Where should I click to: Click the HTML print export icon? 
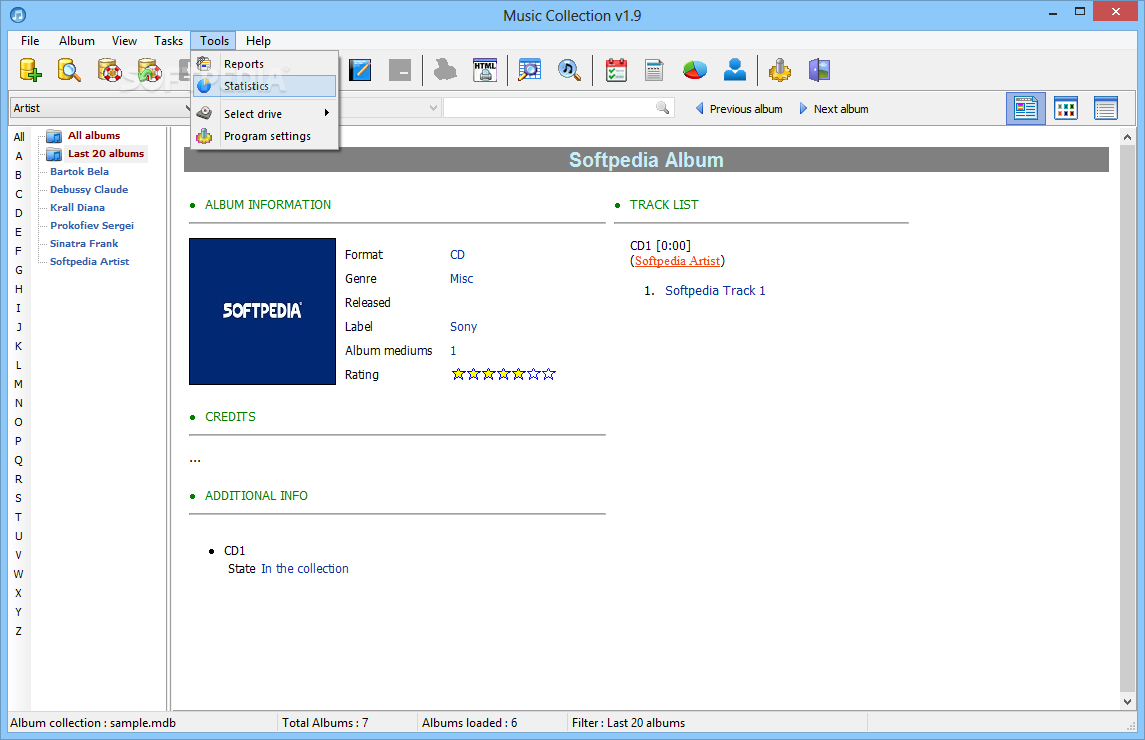(485, 70)
